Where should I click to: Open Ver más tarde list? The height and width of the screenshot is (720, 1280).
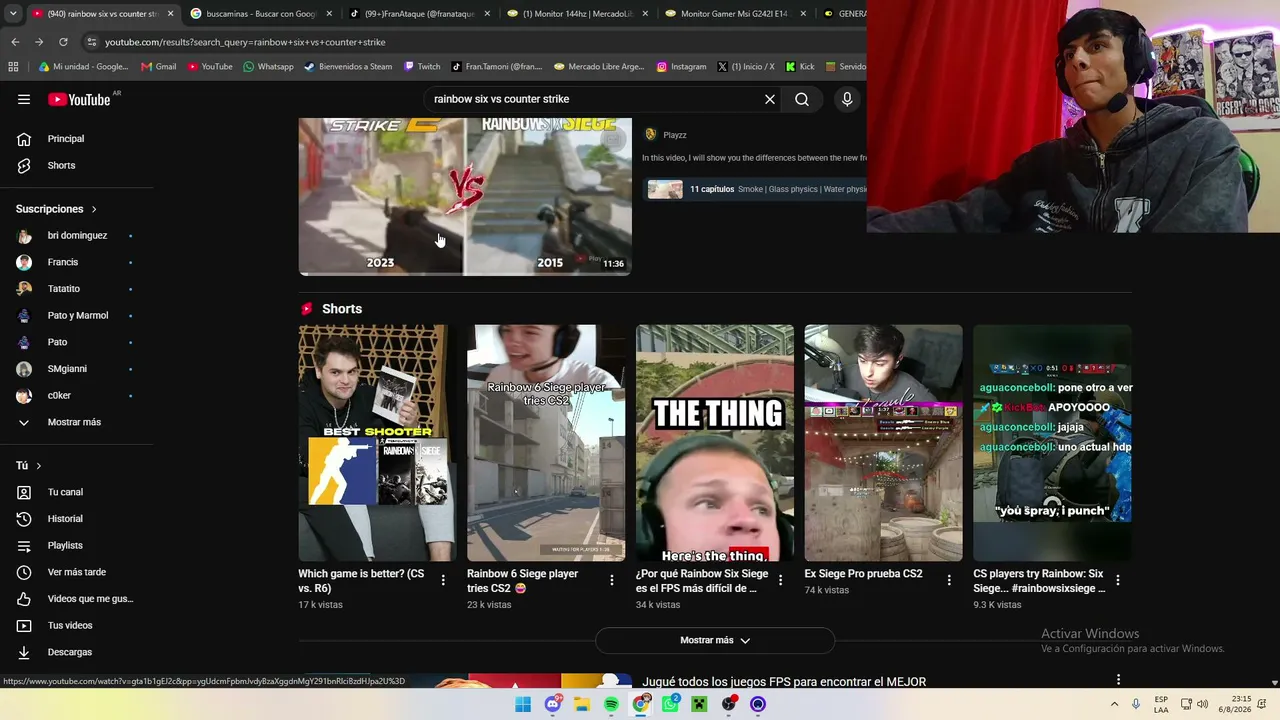[77, 572]
